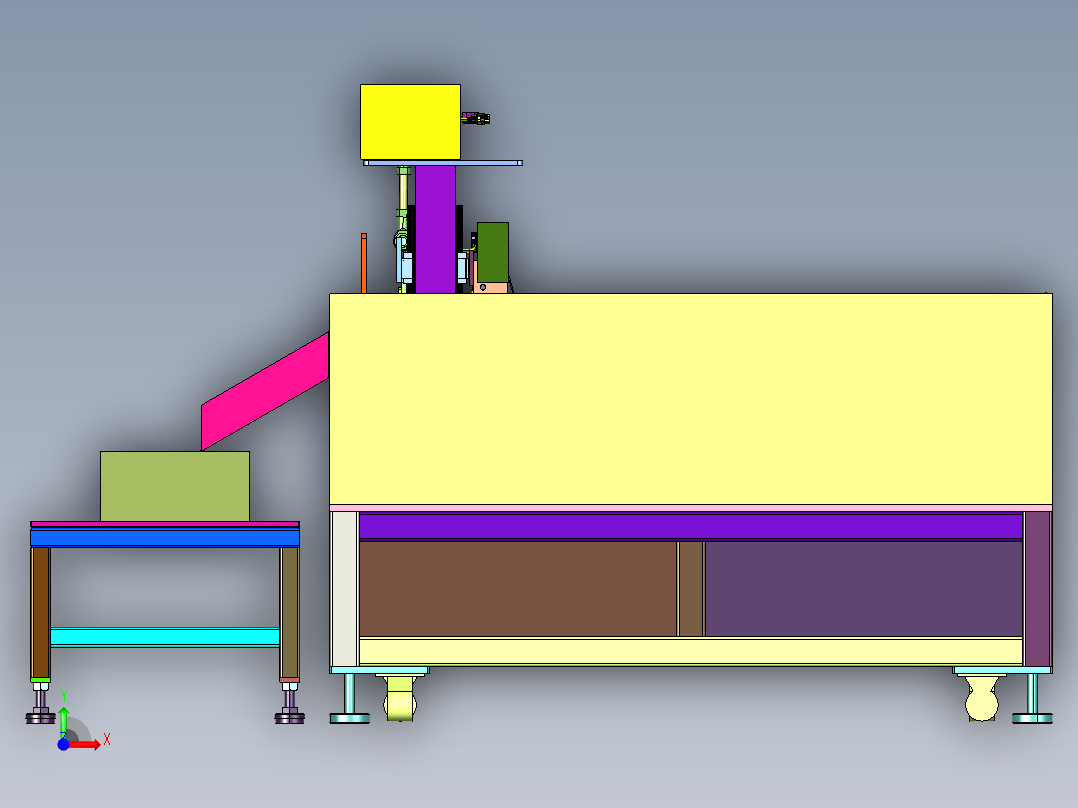The width and height of the screenshot is (1078, 808).
Task: Select the bright yellow box atop the column
Action: 410,122
